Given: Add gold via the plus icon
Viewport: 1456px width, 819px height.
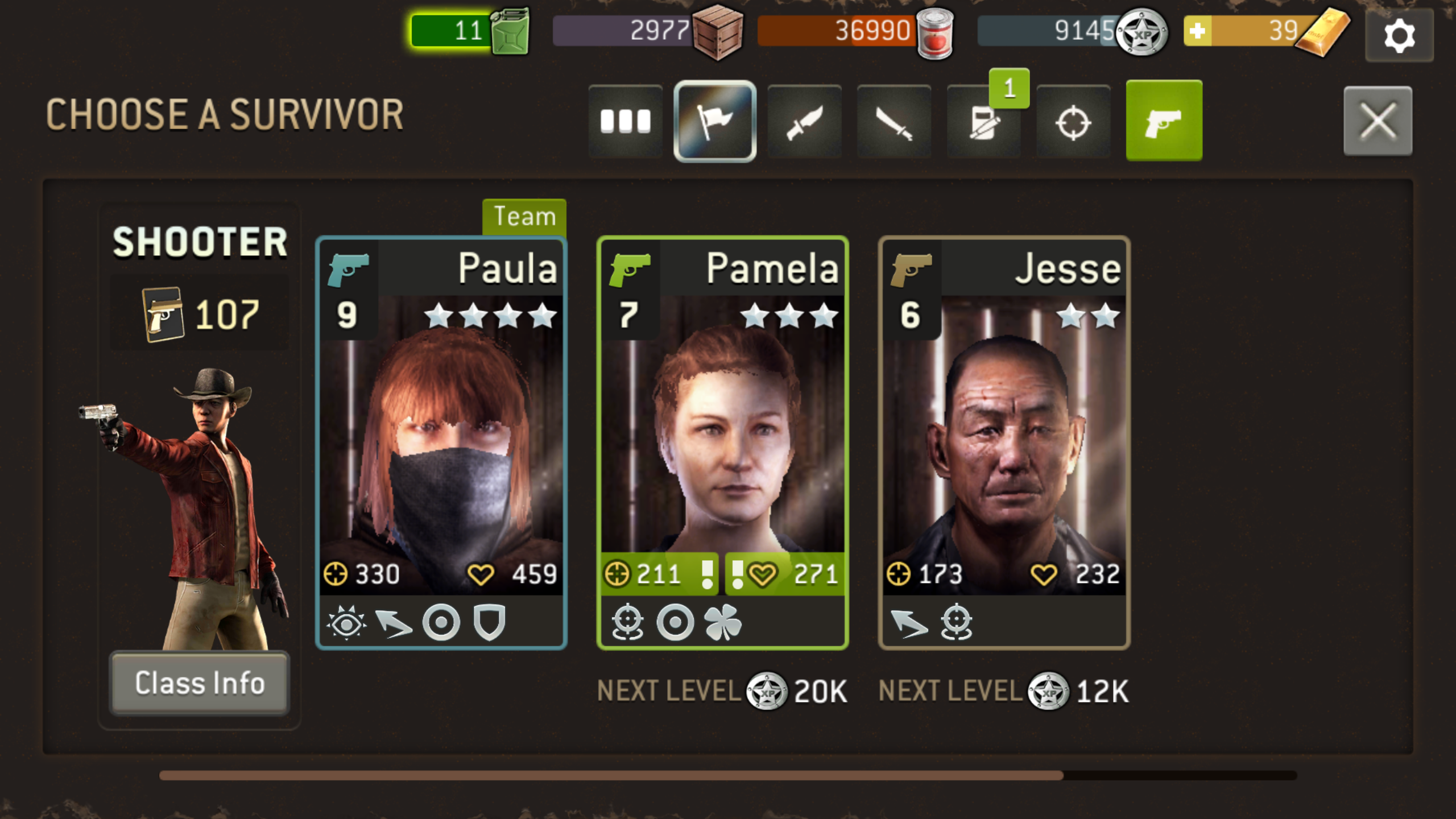Looking at the screenshot, I should pyautogui.click(x=1197, y=31).
